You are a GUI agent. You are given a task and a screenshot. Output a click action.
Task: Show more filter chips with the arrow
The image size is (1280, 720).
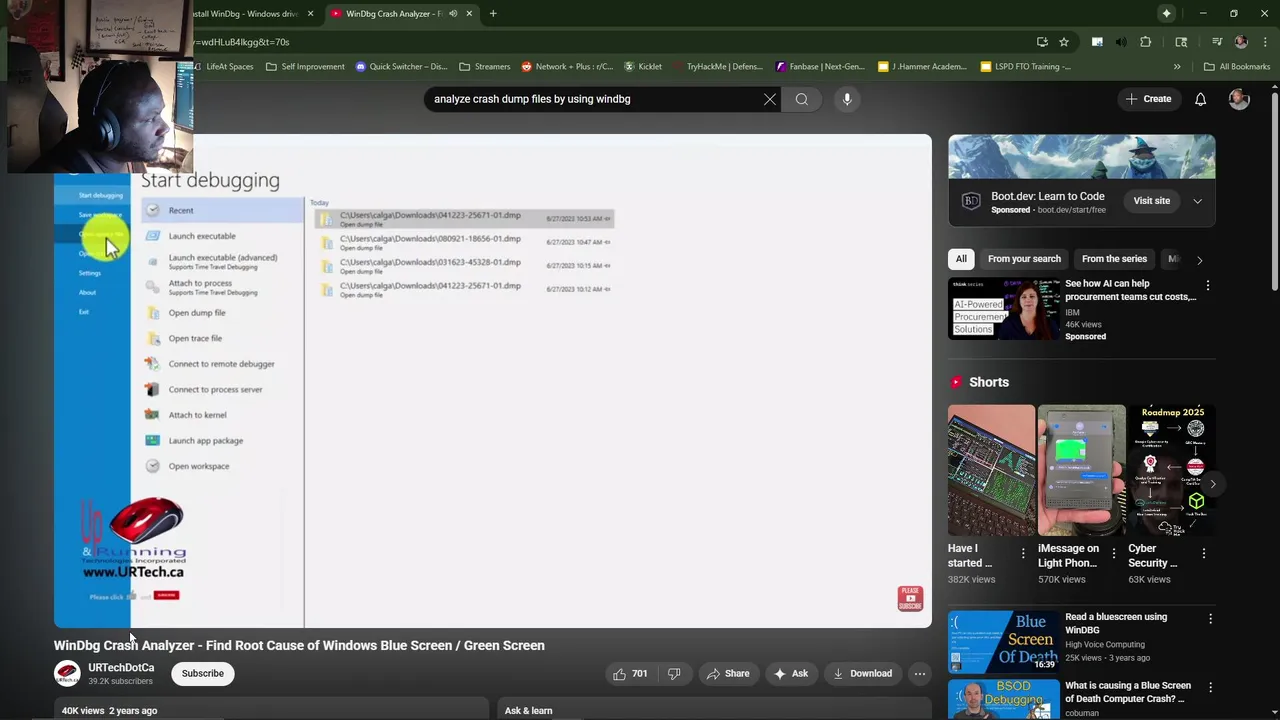pos(1200,260)
